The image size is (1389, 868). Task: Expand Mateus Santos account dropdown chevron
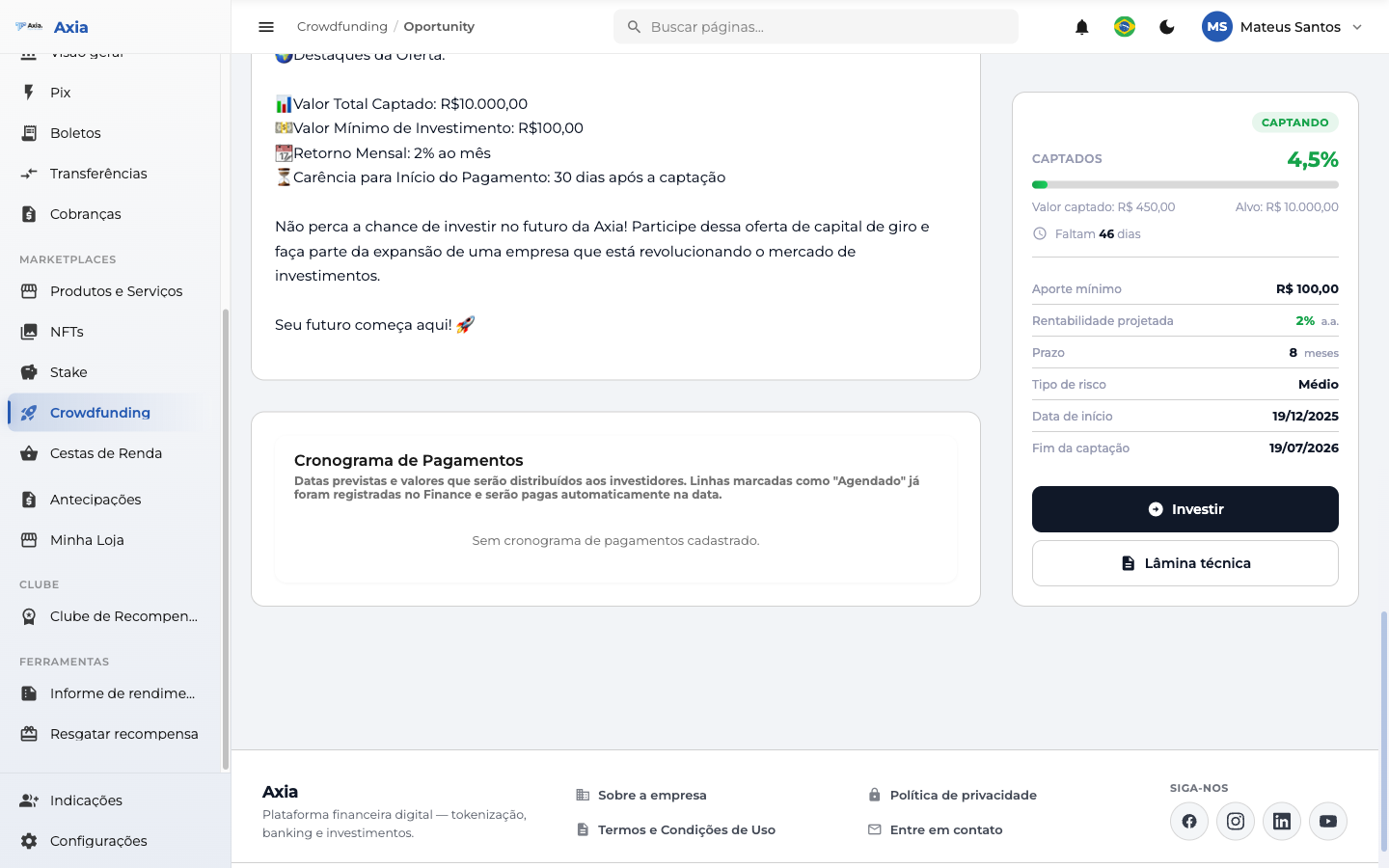point(1357,27)
